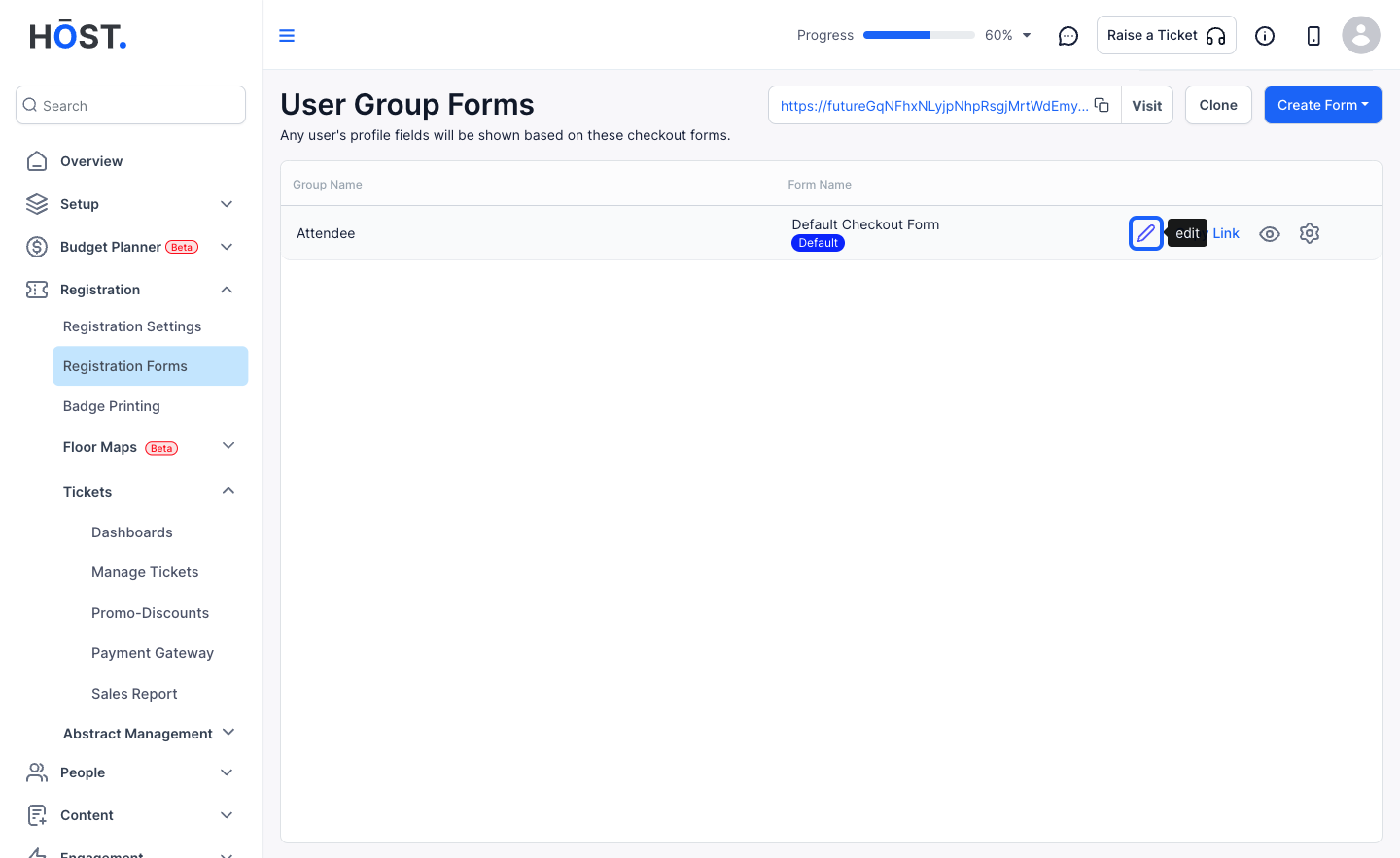Collapse the Registration section chevron

(x=227, y=290)
